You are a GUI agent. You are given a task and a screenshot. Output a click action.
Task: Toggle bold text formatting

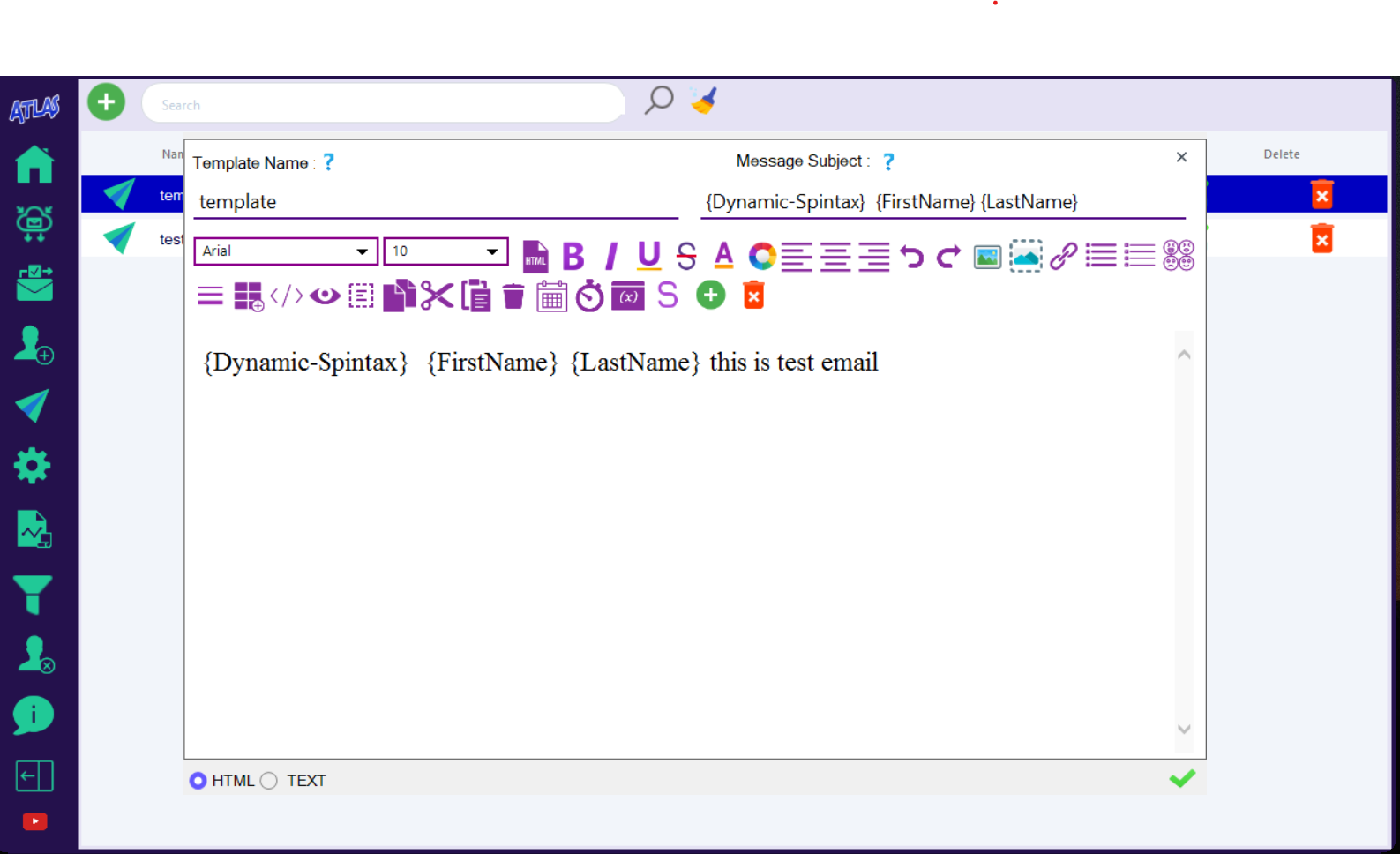pos(573,256)
